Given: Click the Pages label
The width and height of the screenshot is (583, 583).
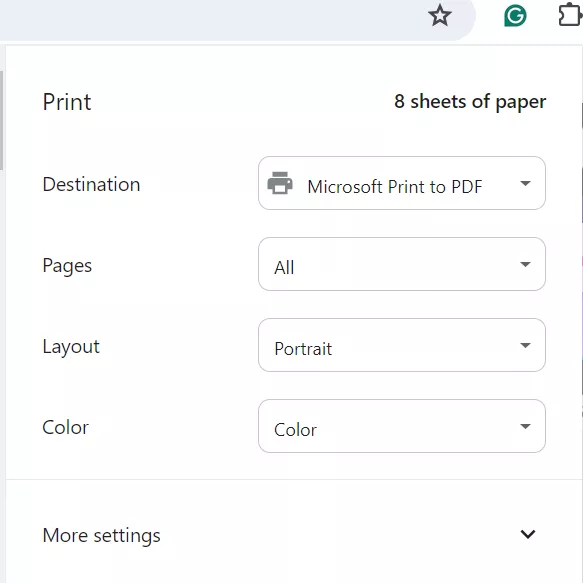Looking at the screenshot, I should coord(67,266).
